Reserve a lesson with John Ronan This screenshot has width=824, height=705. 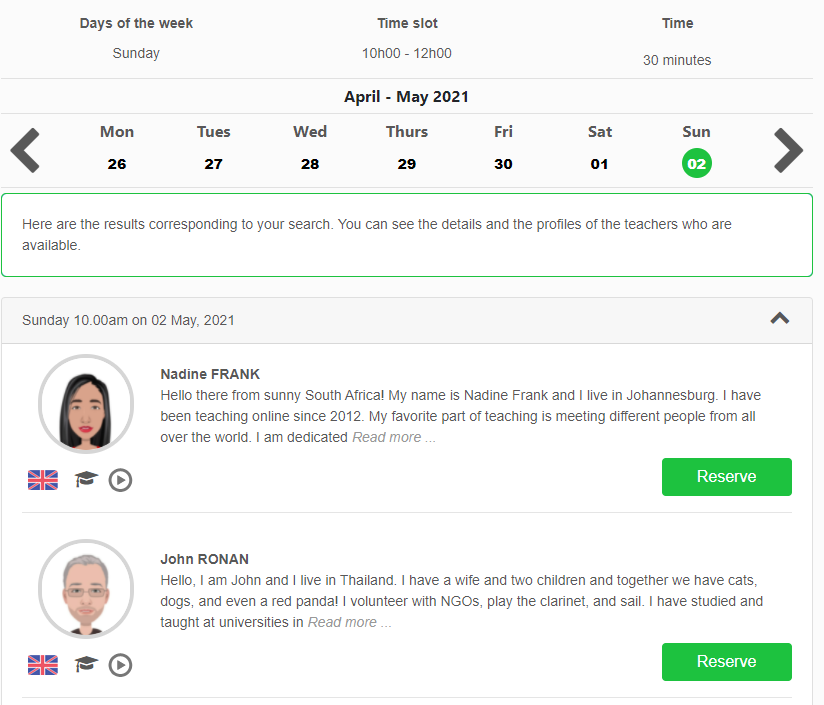[726, 662]
